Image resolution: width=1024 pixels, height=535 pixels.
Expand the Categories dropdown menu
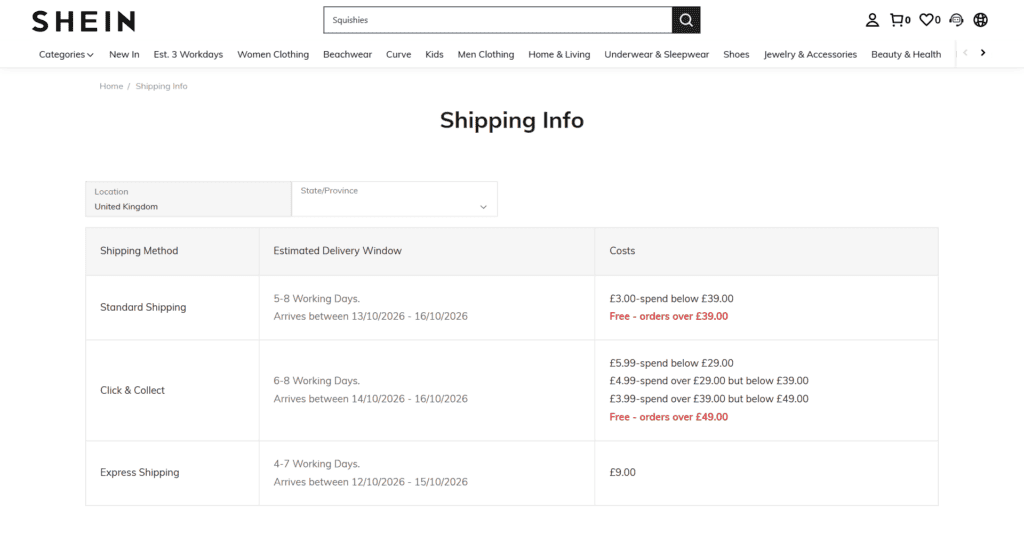coord(66,54)
